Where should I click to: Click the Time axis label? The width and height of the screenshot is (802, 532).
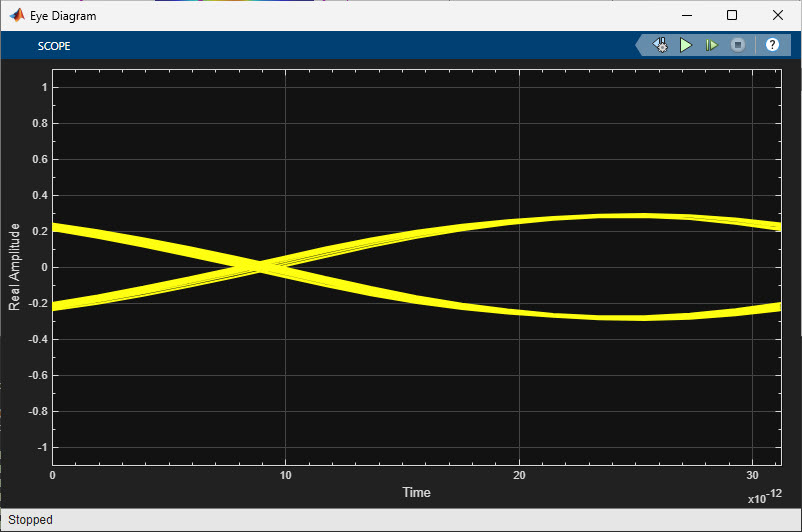click(x=416, y=492)
